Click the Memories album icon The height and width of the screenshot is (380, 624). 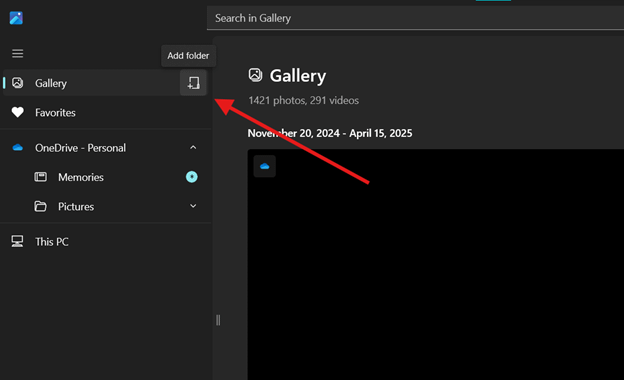coord(40,177)
